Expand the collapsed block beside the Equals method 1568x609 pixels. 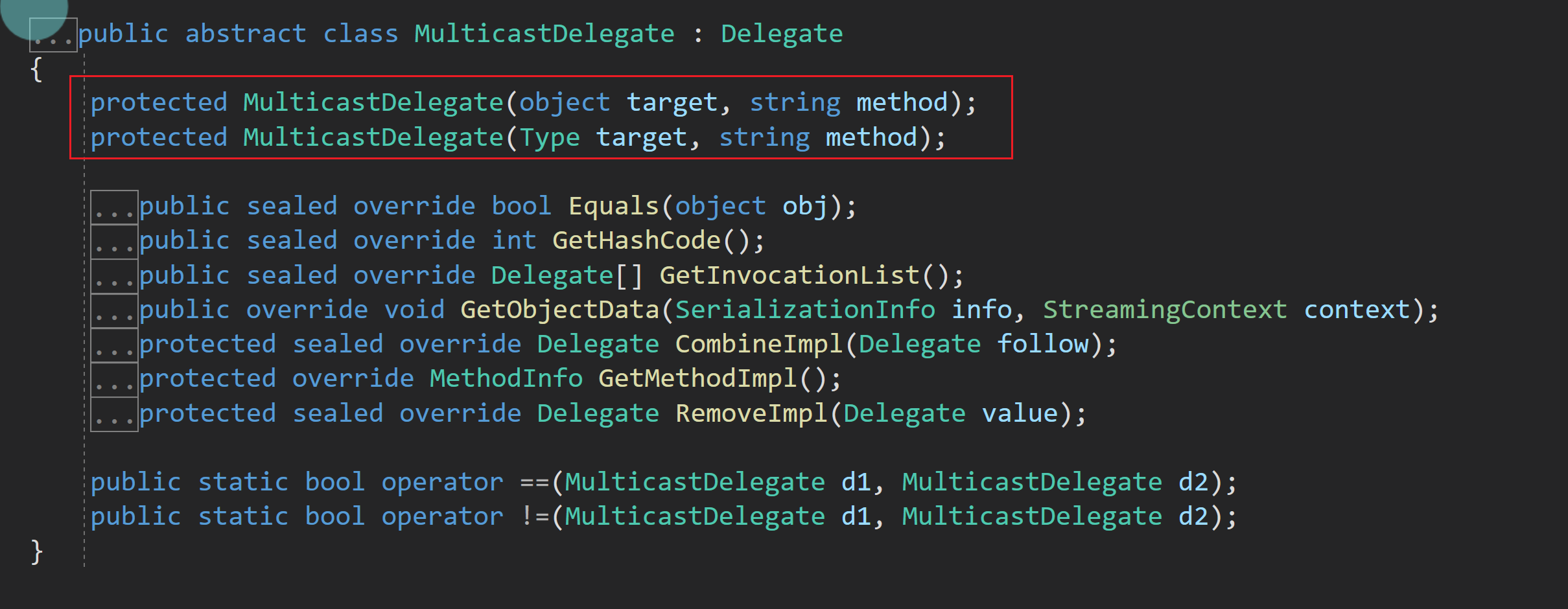(114, 207)
